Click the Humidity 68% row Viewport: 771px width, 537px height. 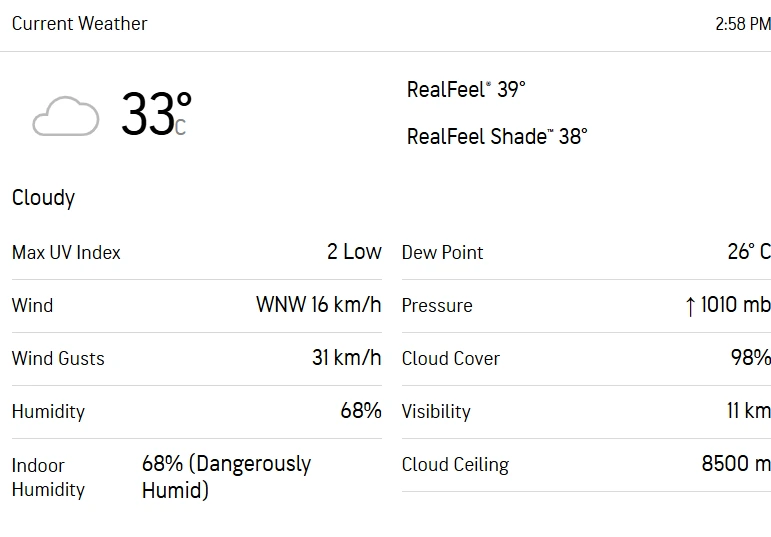click(x=197, y=412)
